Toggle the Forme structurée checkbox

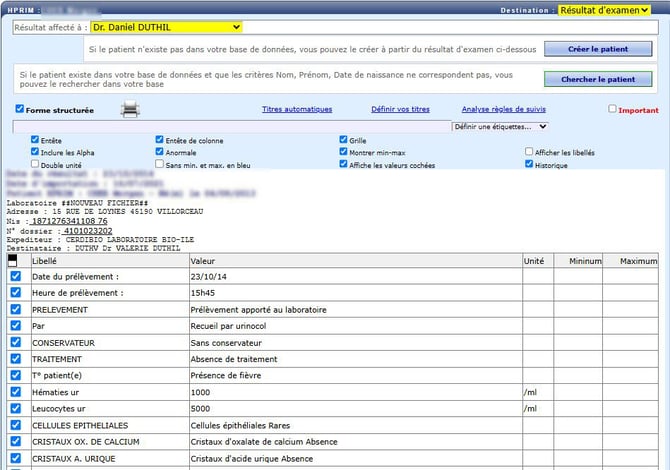pyautogui.click(x=20, y=110)
